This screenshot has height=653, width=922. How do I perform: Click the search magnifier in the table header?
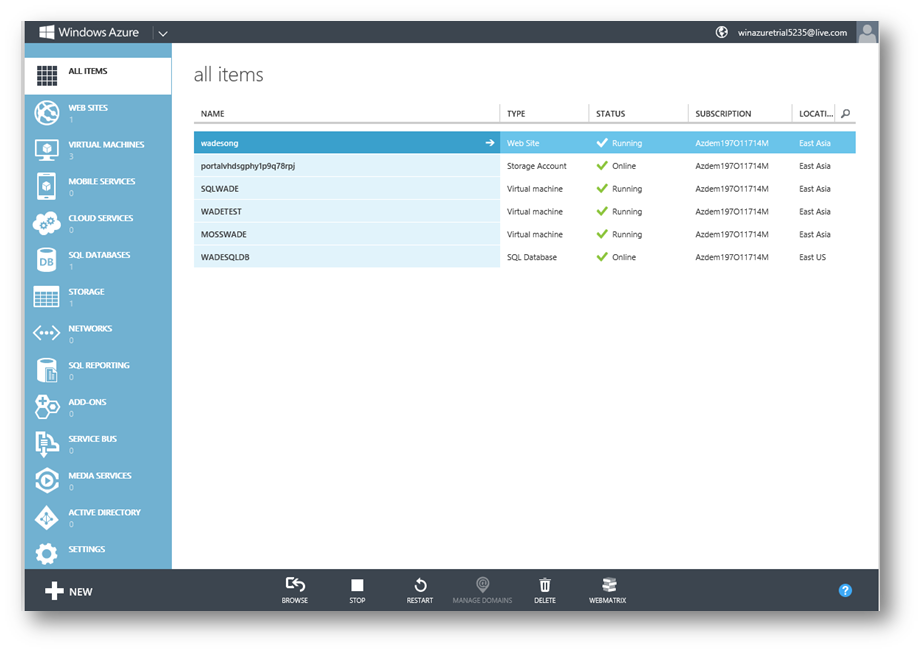tap(846, 113)
